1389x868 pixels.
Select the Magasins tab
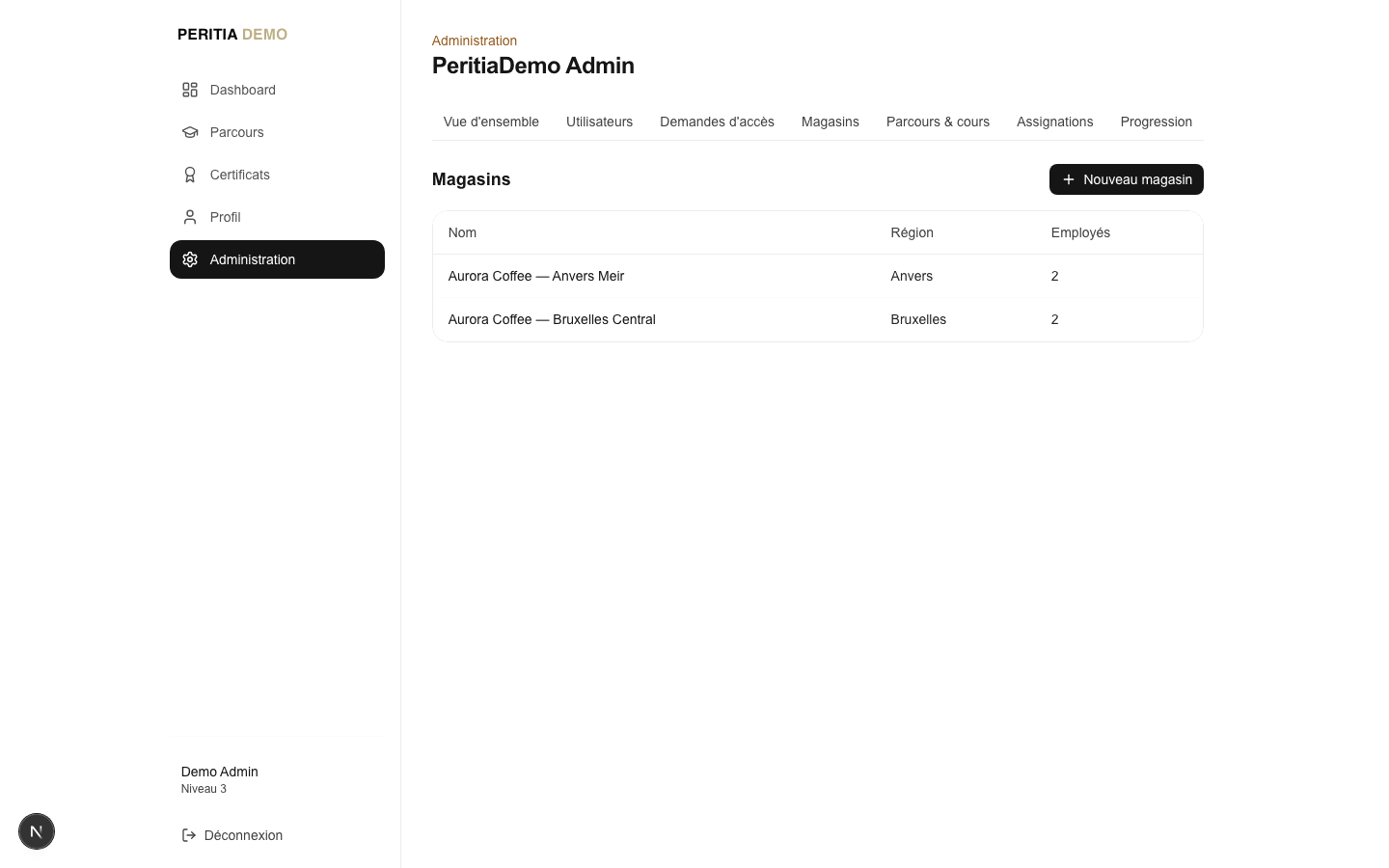coord(831,122)
